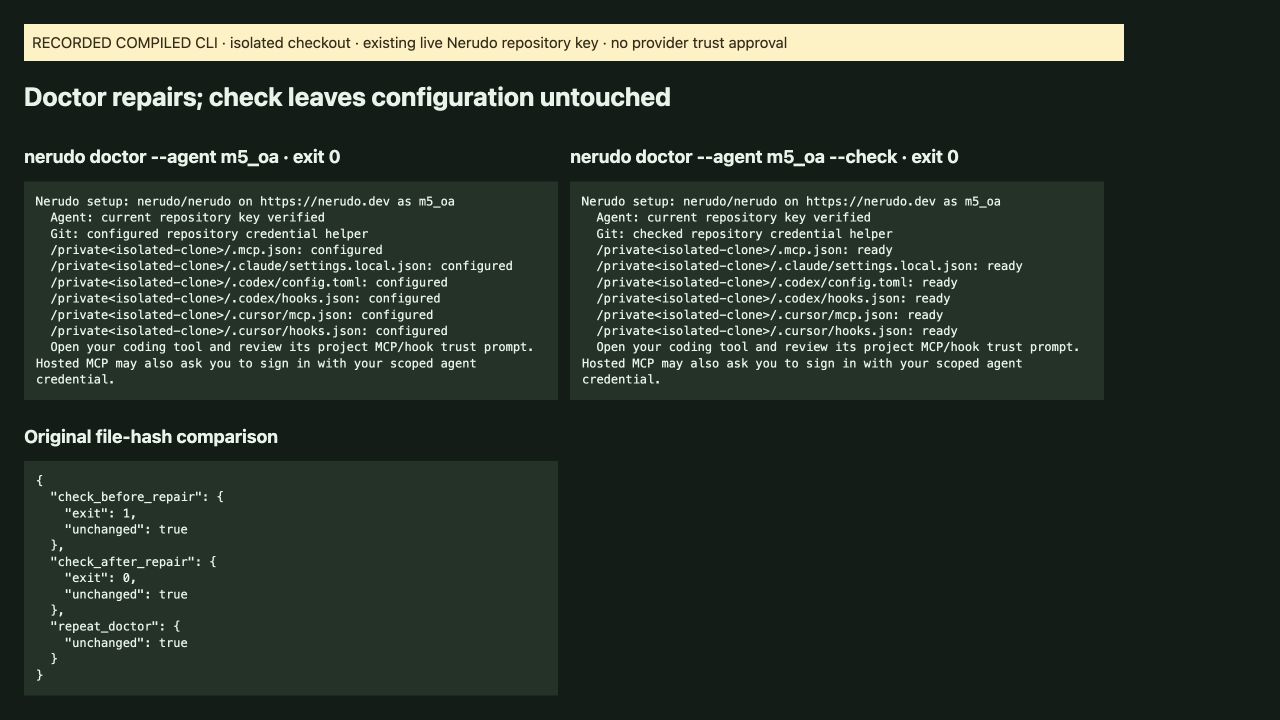The height and width of the screenshot is (720, 1280).
Task: Click '.cursor/hooks.json: configured' line
Action: (249, 331)
